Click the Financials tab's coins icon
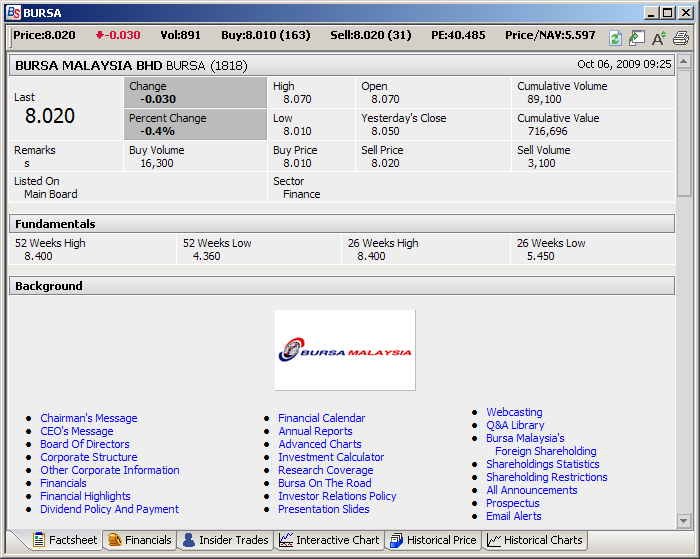700x559 pixels. pyautogui.click(x=115, y=540)
